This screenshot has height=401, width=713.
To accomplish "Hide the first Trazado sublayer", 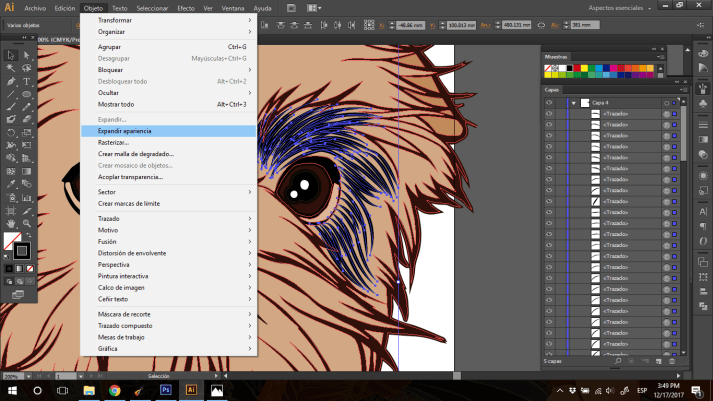I will (549, 114).
